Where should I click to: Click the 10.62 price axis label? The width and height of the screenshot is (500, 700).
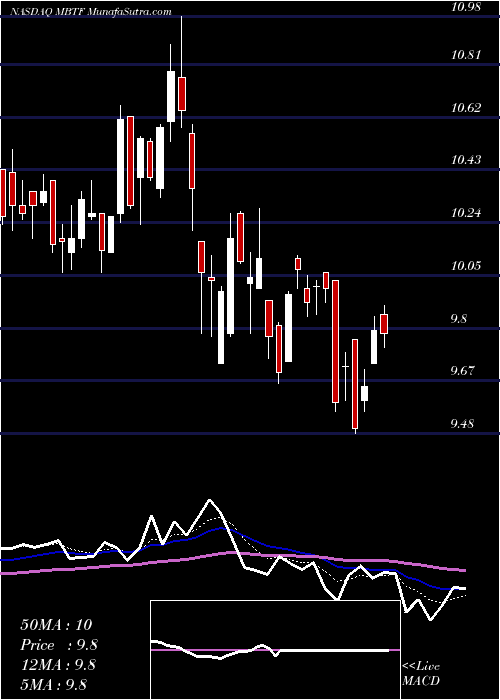pos(466,108)
